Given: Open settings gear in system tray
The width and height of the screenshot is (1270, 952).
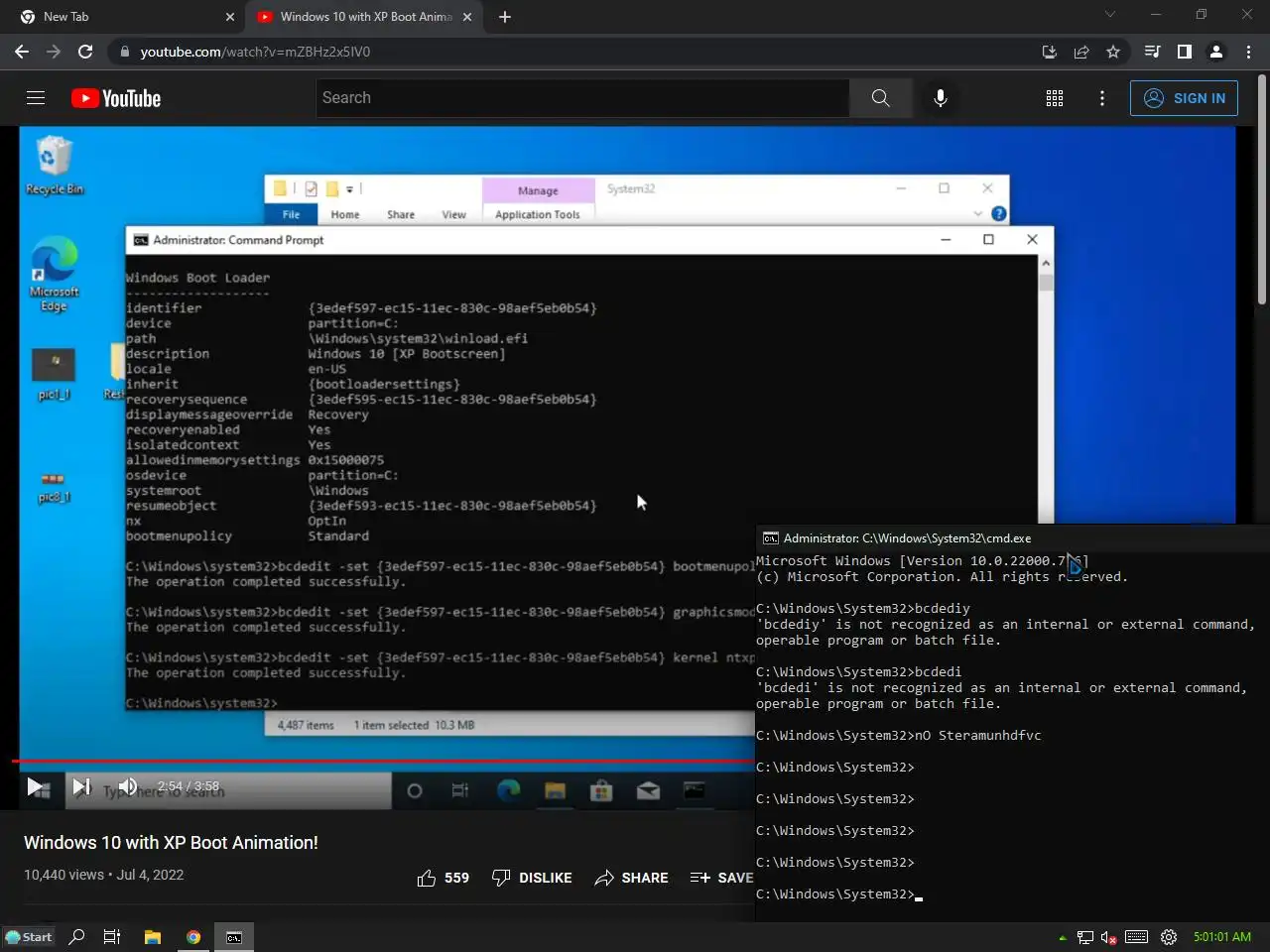Looking at the screenshot, I should [1169, 937].
